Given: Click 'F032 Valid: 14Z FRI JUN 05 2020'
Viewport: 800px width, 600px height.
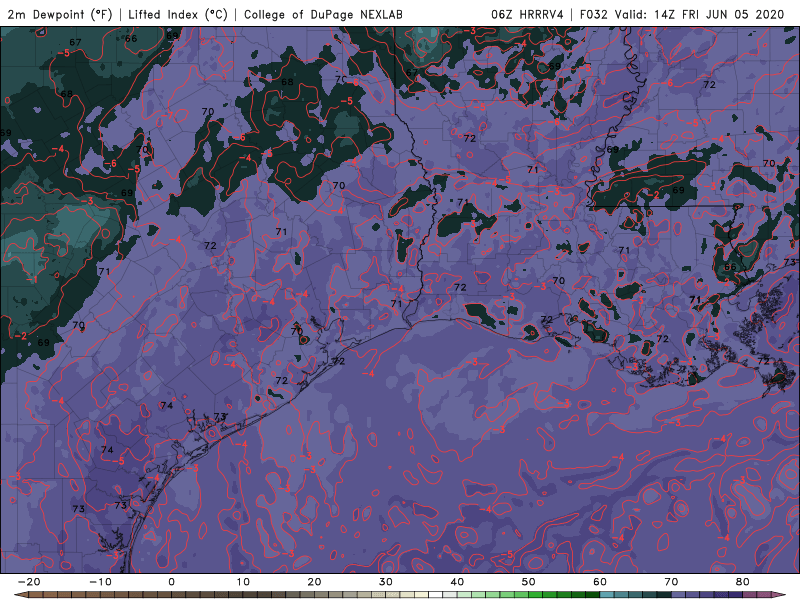Looking at the screenshot, I should (682, 15).
